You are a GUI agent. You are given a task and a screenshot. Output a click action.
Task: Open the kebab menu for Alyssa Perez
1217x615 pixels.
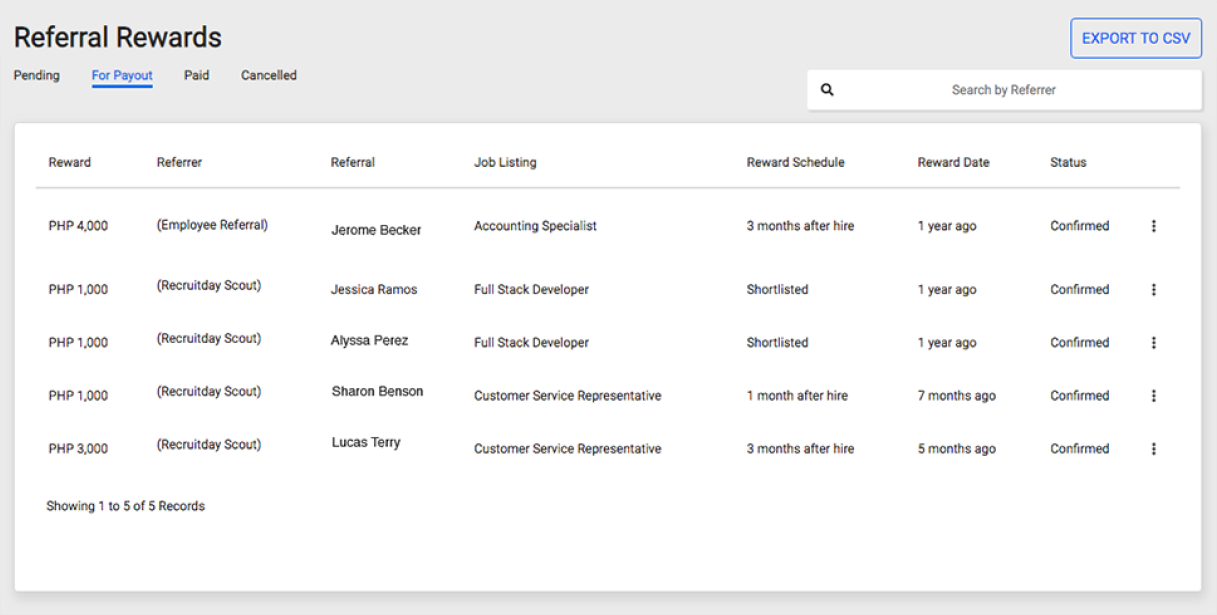pos(1153,342)
